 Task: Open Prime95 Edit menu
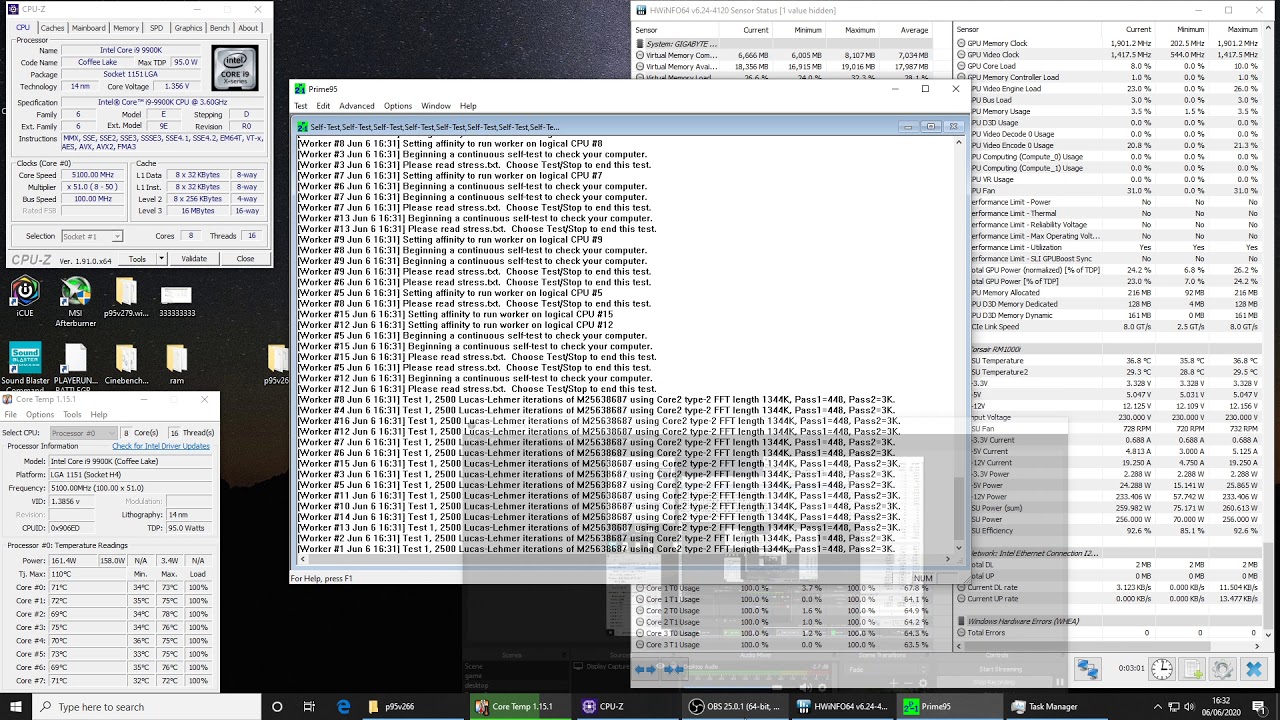323,106
